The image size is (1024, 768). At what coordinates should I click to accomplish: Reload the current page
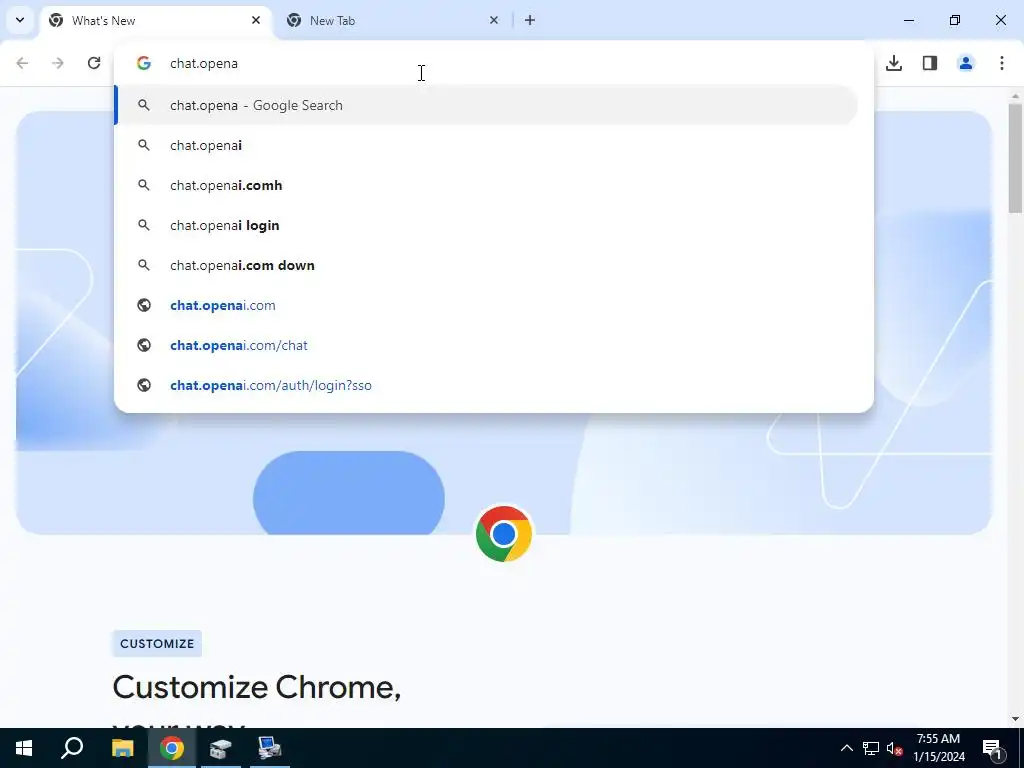[94, 63]
